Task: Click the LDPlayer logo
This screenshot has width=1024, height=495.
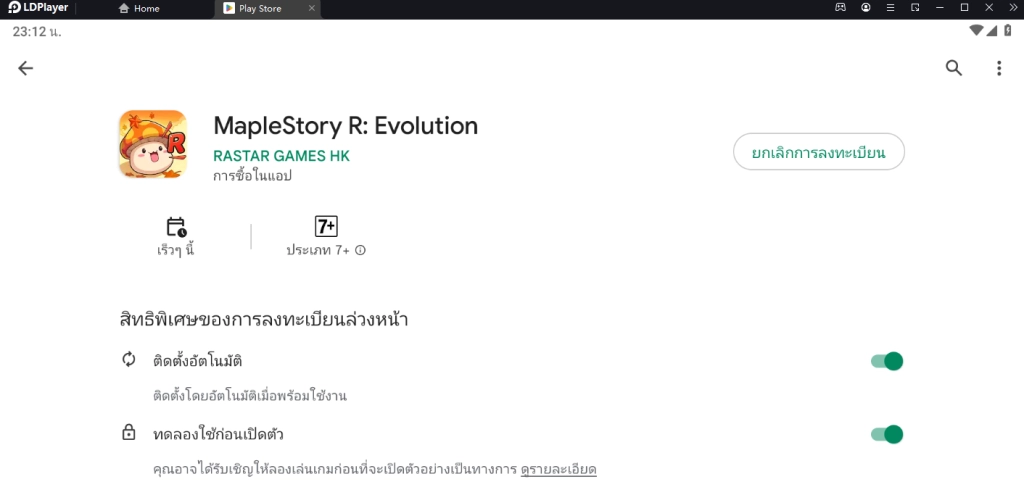Action: [38, 8]
